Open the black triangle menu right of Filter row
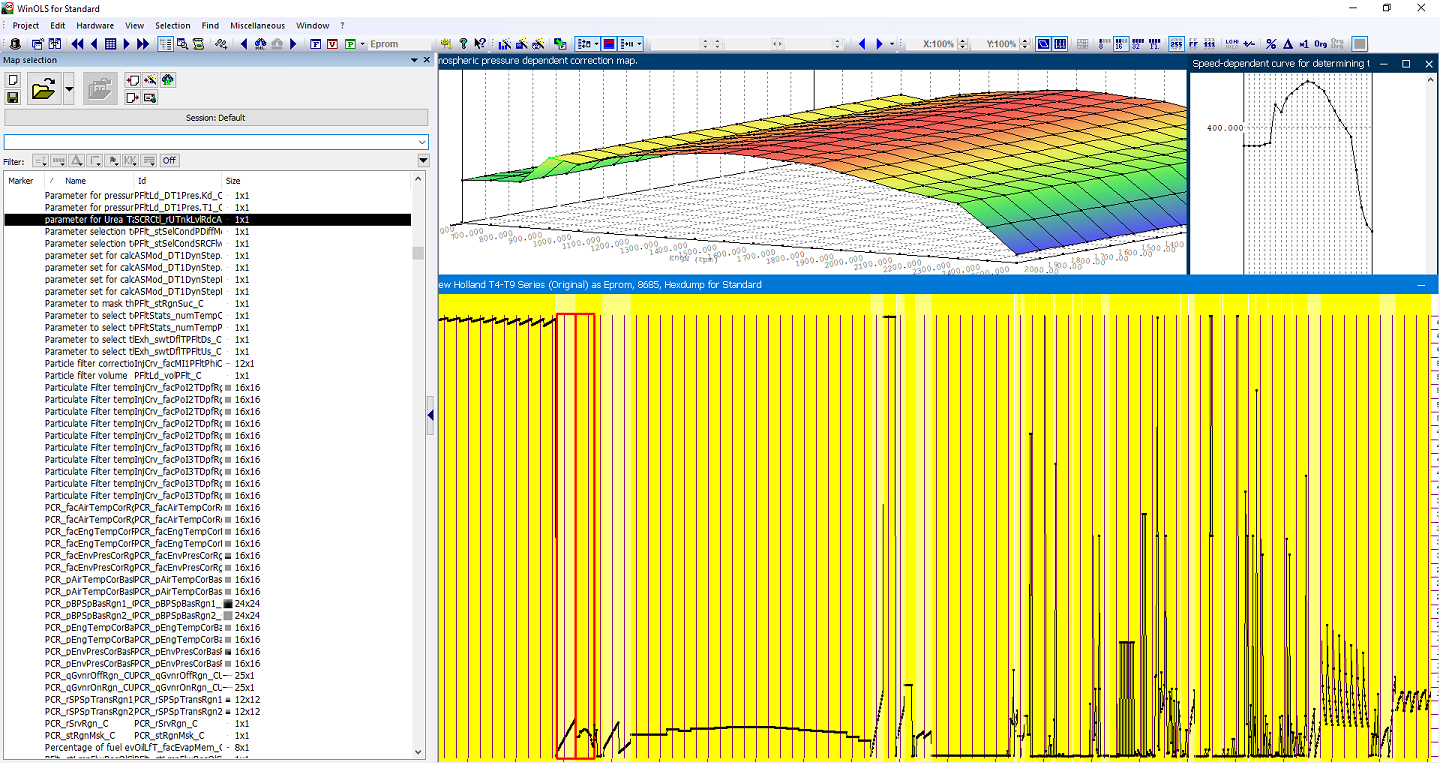Image resolution: width=1440 pixels, height=763 pixels. [423, 161]
